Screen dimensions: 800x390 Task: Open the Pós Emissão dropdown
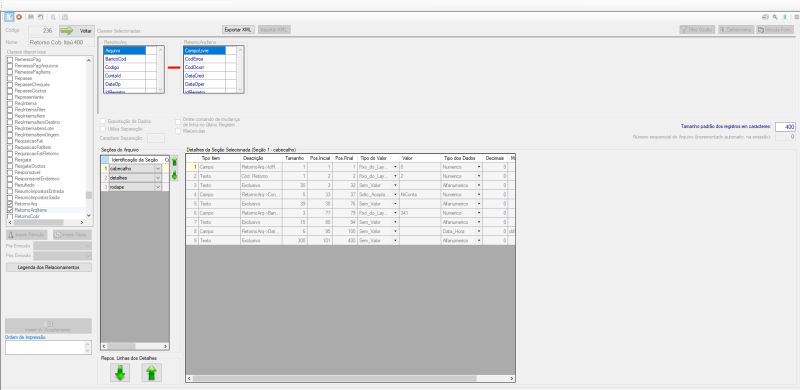tap(88, 255)
